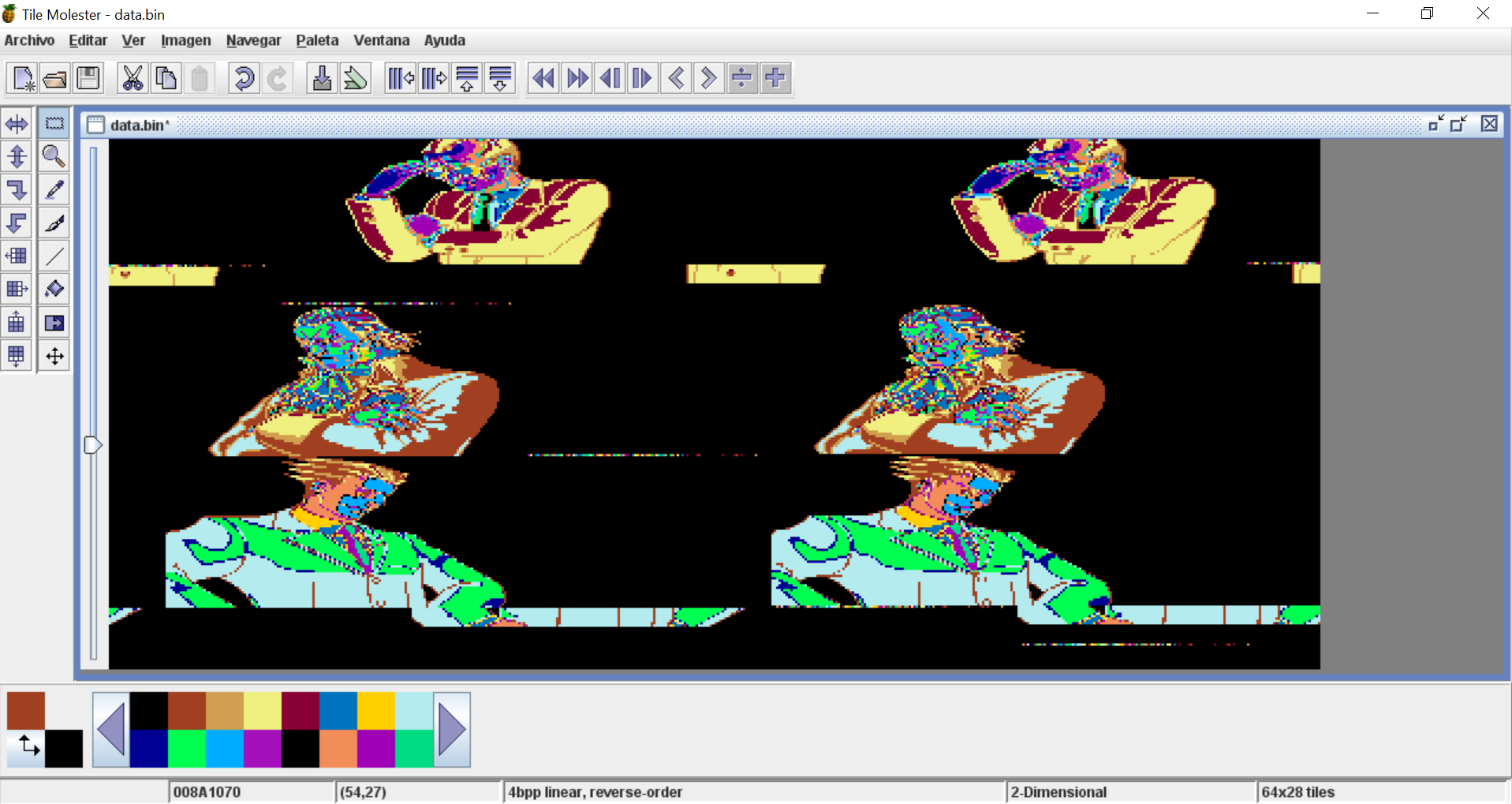Open a file using the folder icon
Screen dimensions: 1512x804
click(55, 78)
